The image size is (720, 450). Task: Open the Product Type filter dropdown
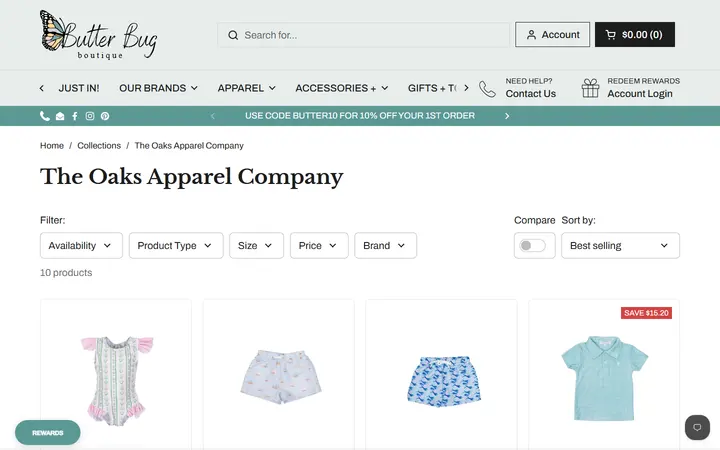point(176,246)
